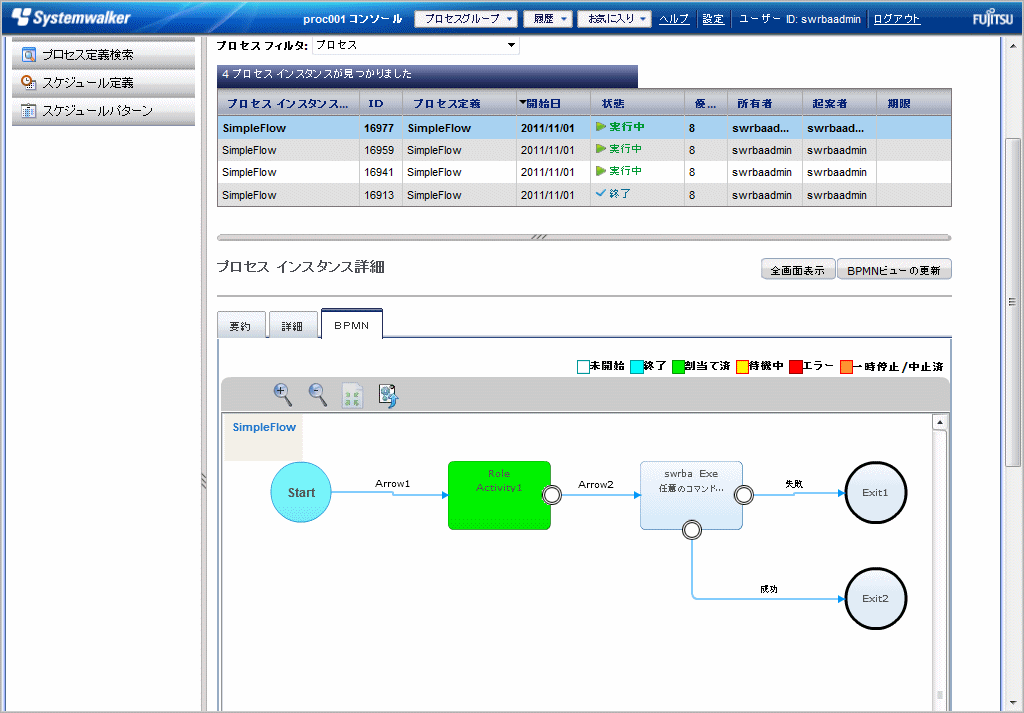
Task: Open スケジュール定義 in the sidebar
Action: click(x=103, y=83)
